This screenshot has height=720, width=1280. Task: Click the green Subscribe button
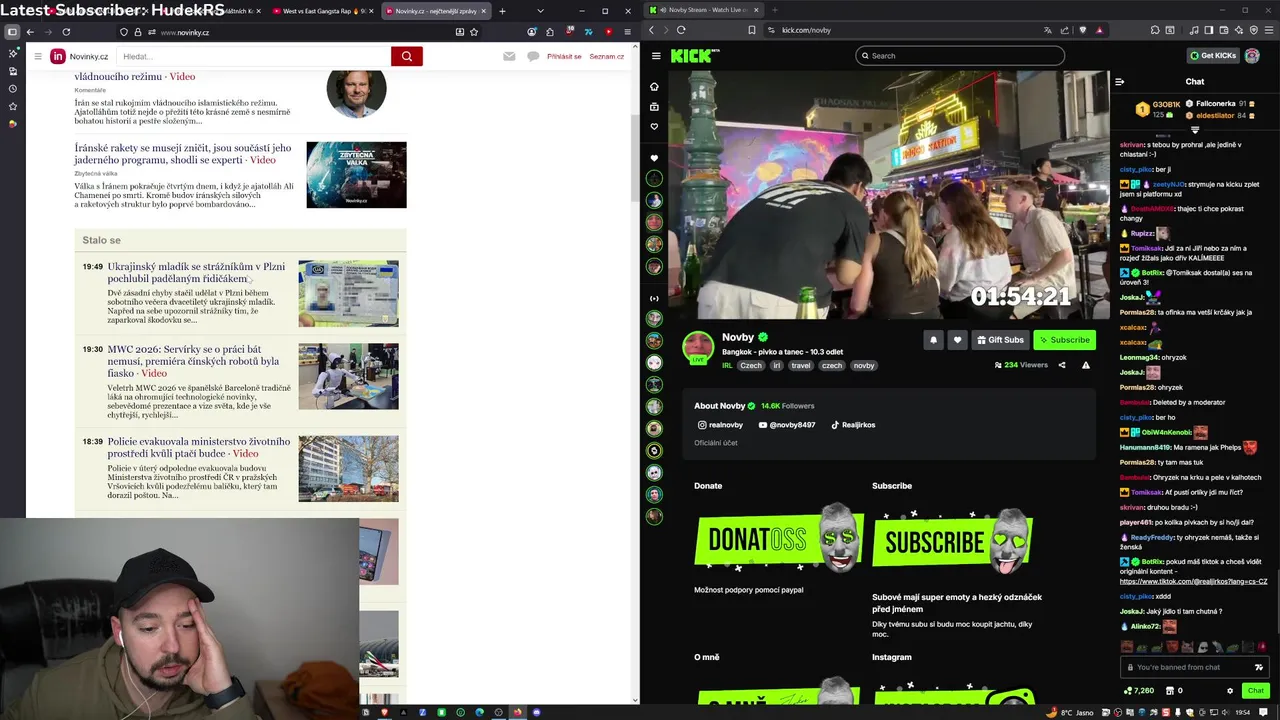(x=1064, y=340)
